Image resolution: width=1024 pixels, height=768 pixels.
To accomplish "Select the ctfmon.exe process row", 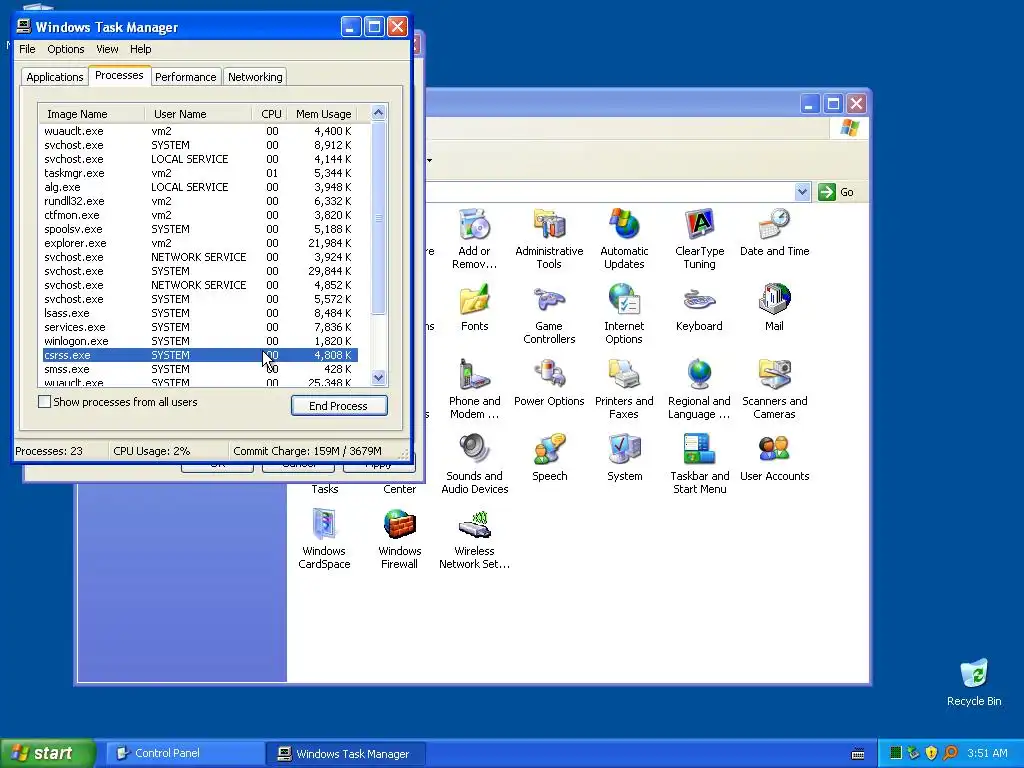I will click(x=200, y=215).
